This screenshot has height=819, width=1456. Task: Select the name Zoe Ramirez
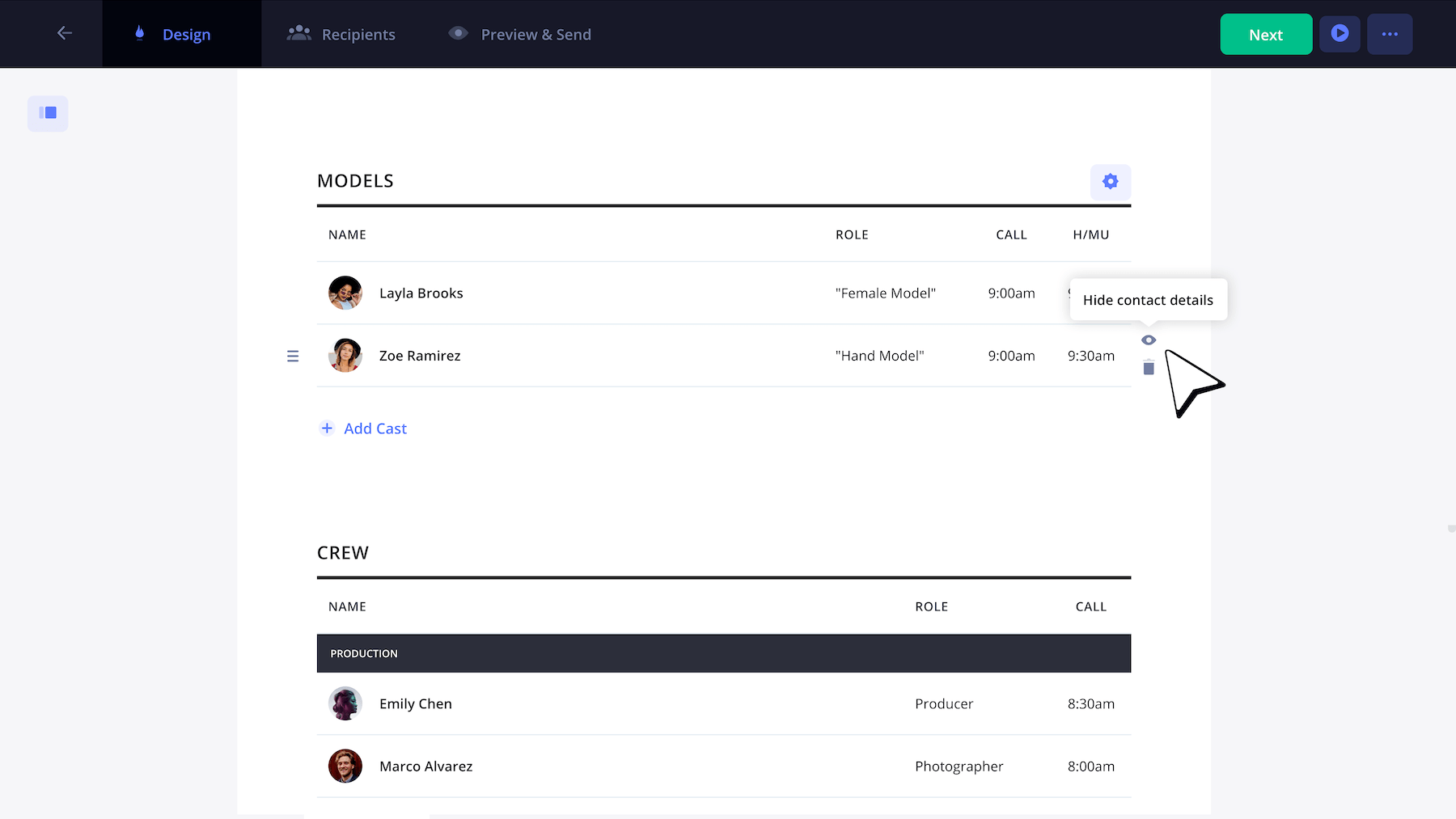(x=420, y=356)
